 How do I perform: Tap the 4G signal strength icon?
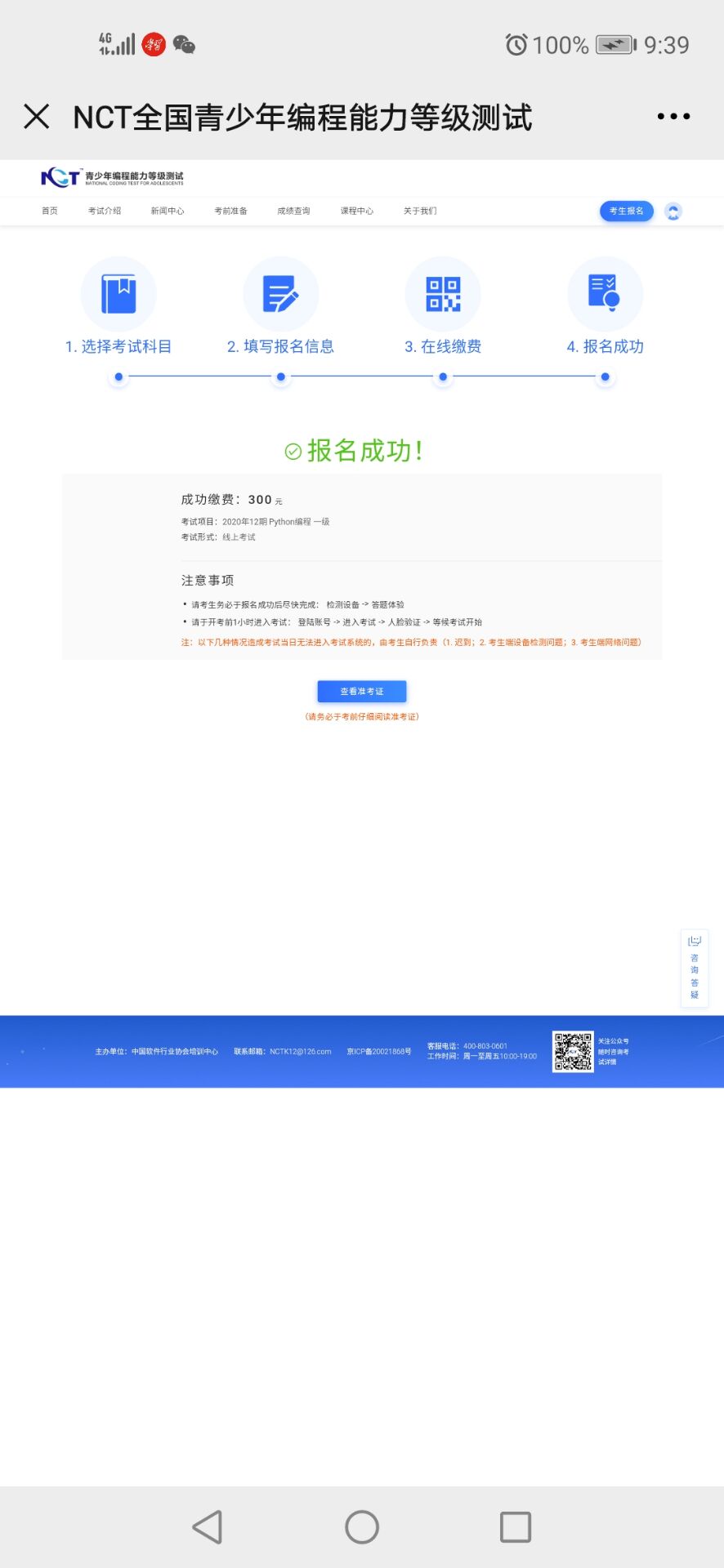tap(117, 44)
